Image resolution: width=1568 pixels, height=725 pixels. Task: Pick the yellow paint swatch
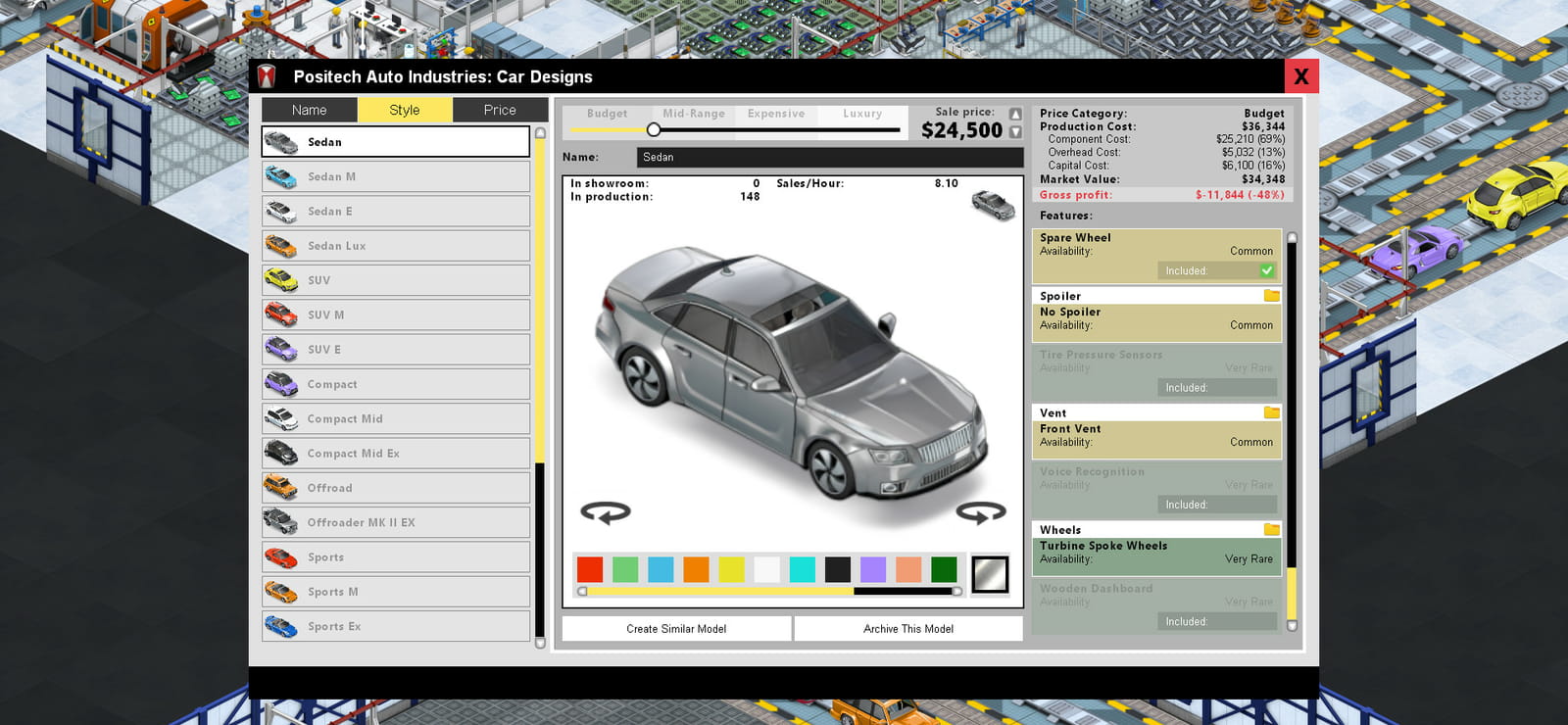click(731, 569)
